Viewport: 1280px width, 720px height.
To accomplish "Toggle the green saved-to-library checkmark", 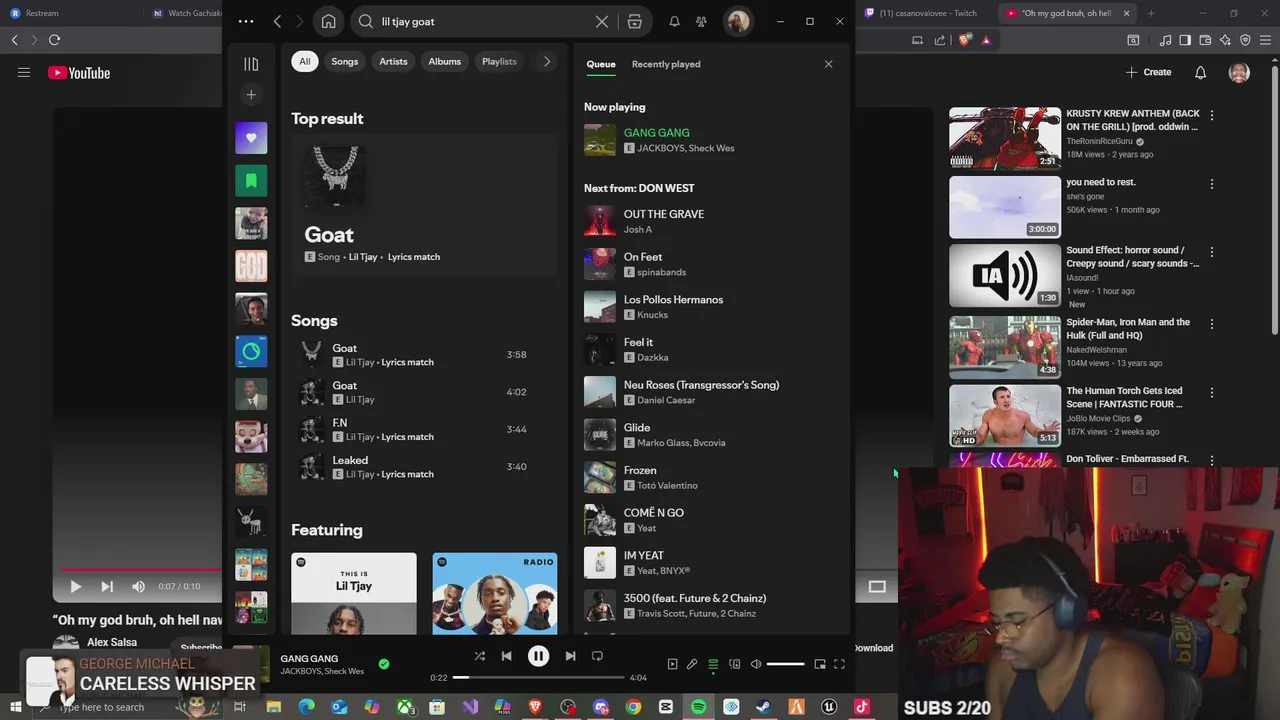I will tap(384, 663).
